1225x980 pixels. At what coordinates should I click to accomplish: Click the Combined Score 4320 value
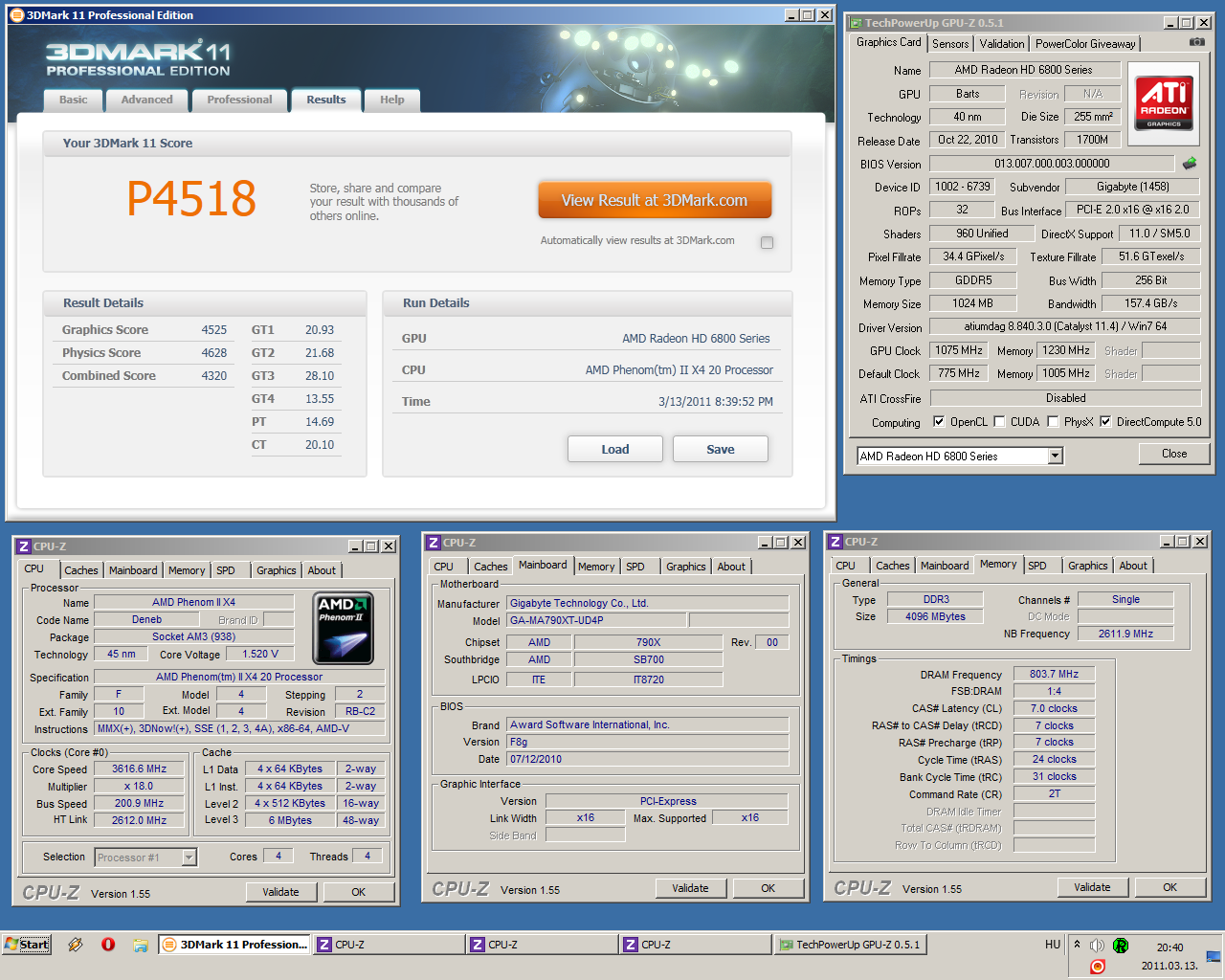214,375
